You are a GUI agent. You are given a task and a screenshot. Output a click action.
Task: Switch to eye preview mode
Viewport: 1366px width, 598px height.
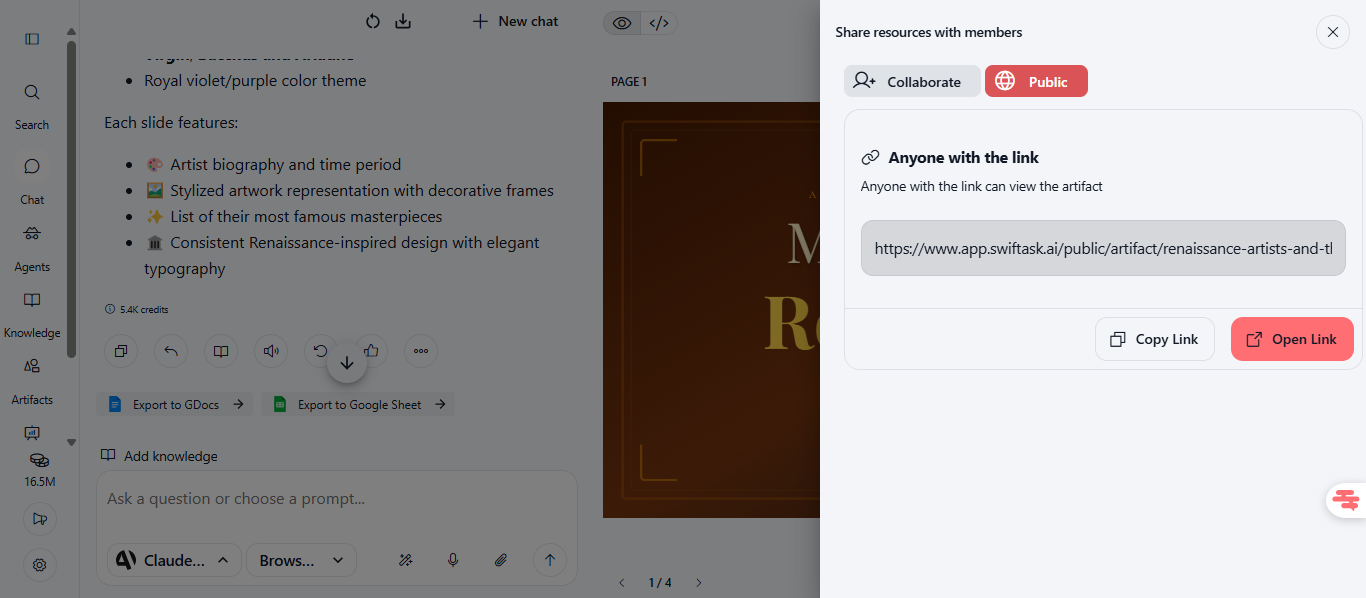click(x=622, y=23)
